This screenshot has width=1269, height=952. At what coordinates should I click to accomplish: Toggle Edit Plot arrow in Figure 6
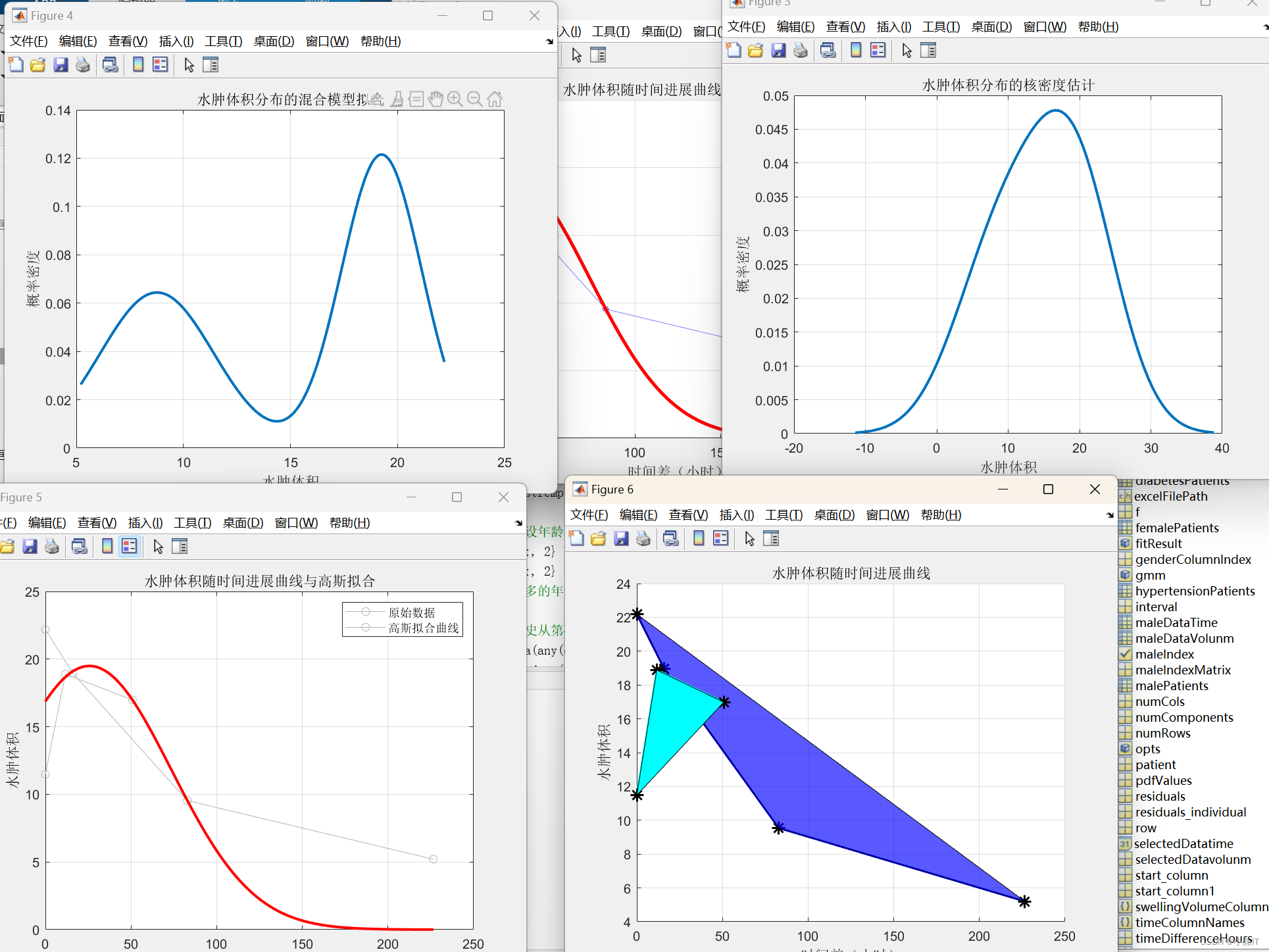[749, 539]
